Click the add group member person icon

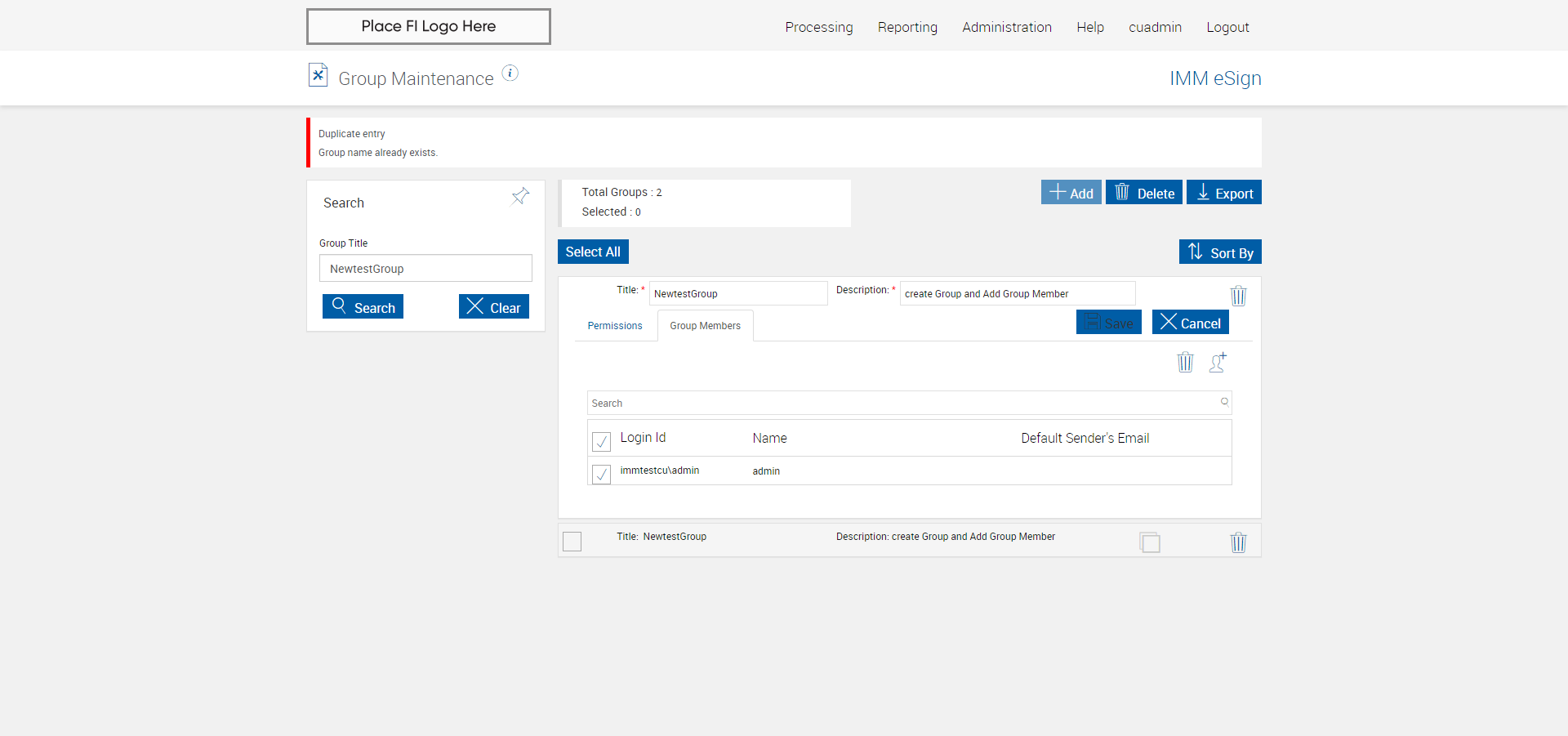coord(1218,362)
